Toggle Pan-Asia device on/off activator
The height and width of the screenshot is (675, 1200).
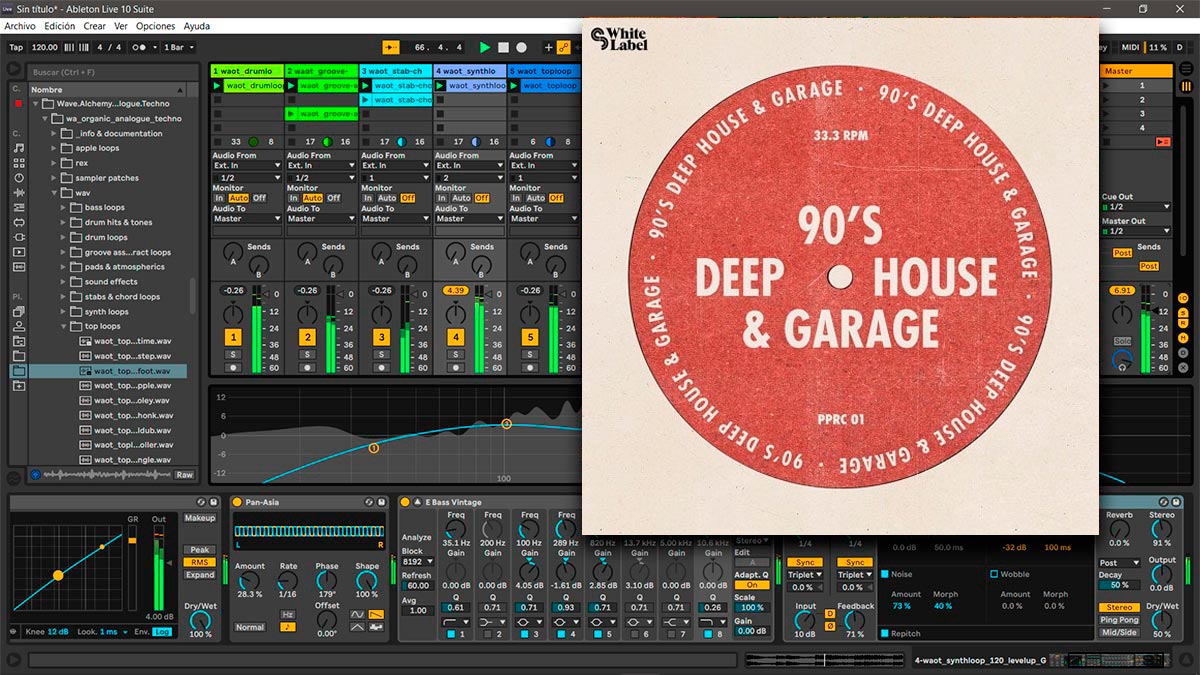237,502
